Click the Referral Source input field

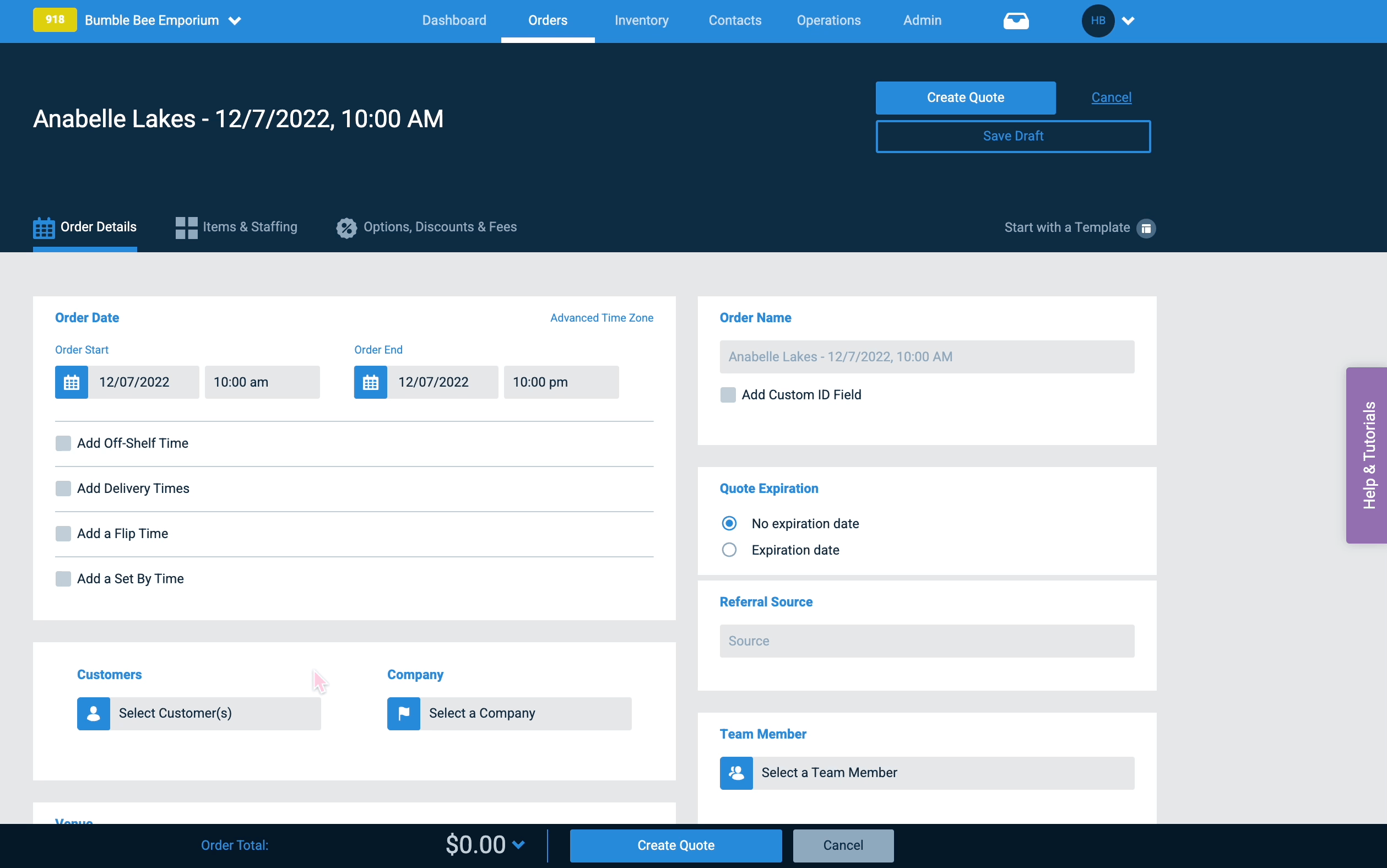[927, 641]
